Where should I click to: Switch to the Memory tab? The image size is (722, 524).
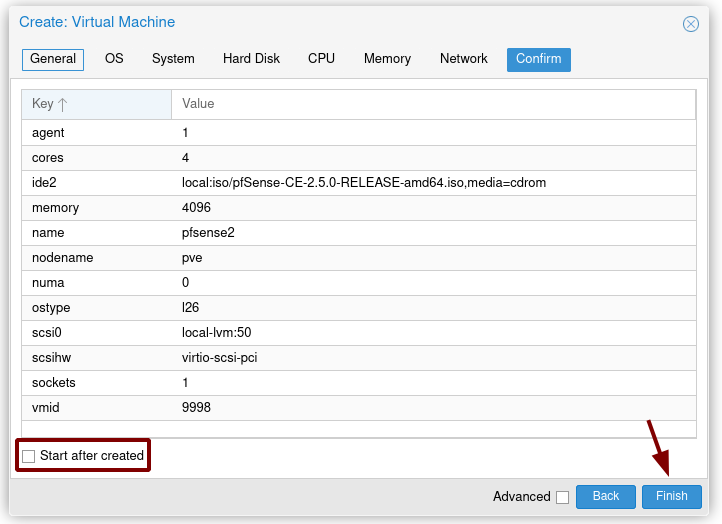pos(387,59)
